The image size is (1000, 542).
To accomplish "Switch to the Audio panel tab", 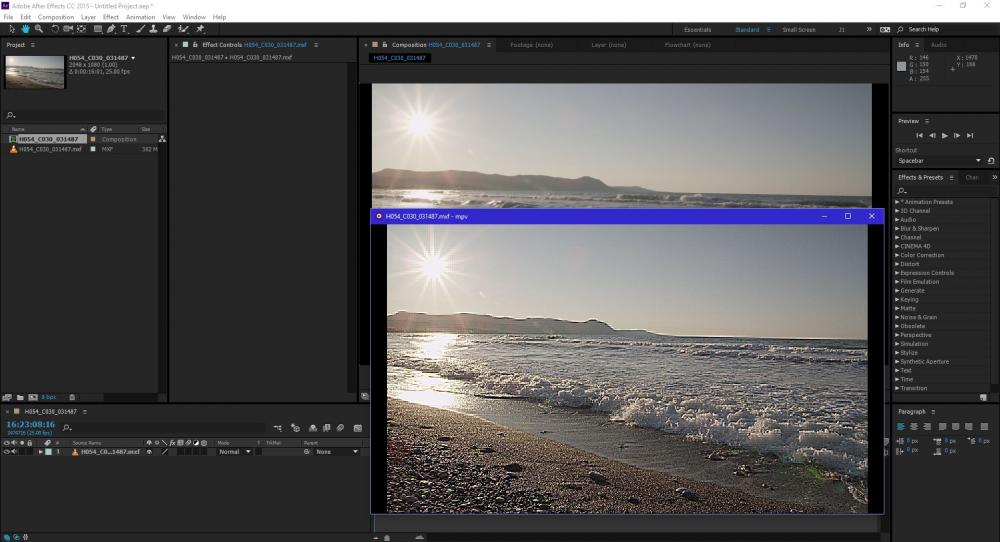I will coord(939,45).
